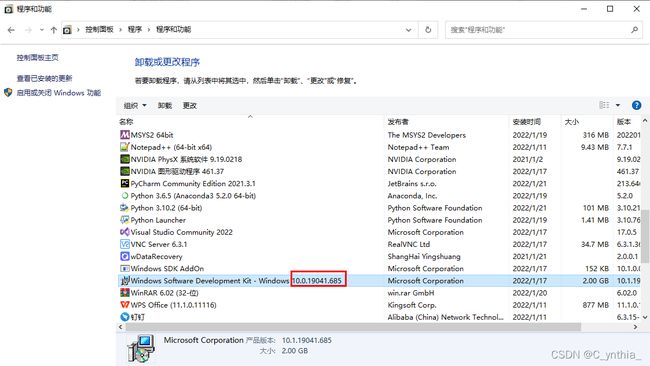Select the Python 3.10.2 (64-bit) row name
This screenshot has width=650, height=366.
[166, 208]
